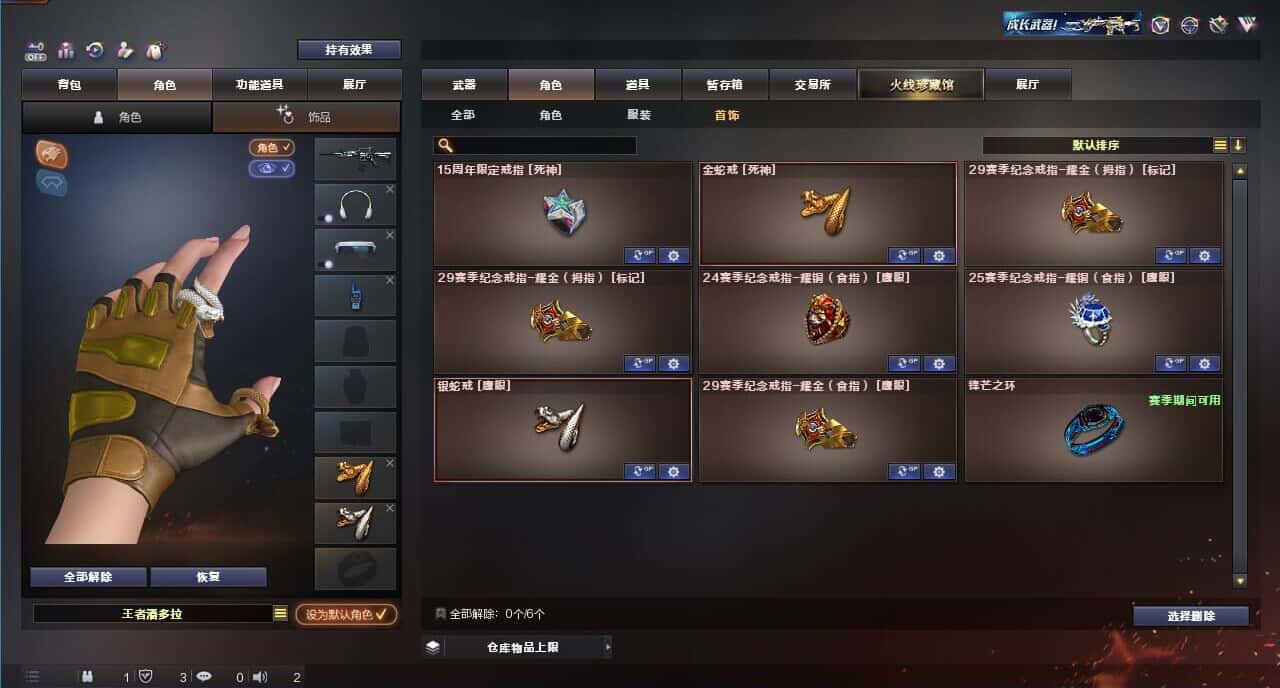
Task: Click the circular refresh history icon
Action: [95, 50]
